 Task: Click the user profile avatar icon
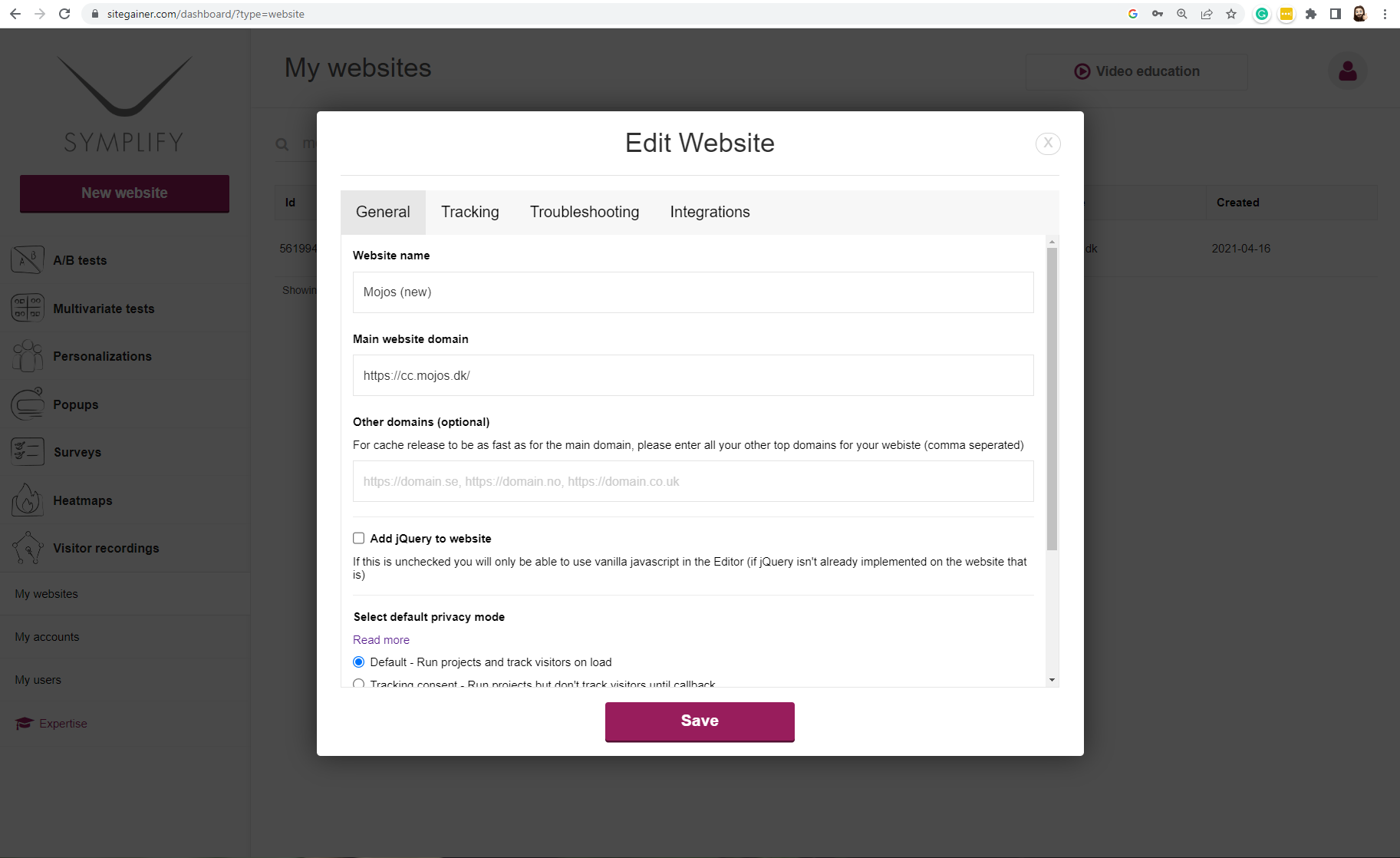1347,71
